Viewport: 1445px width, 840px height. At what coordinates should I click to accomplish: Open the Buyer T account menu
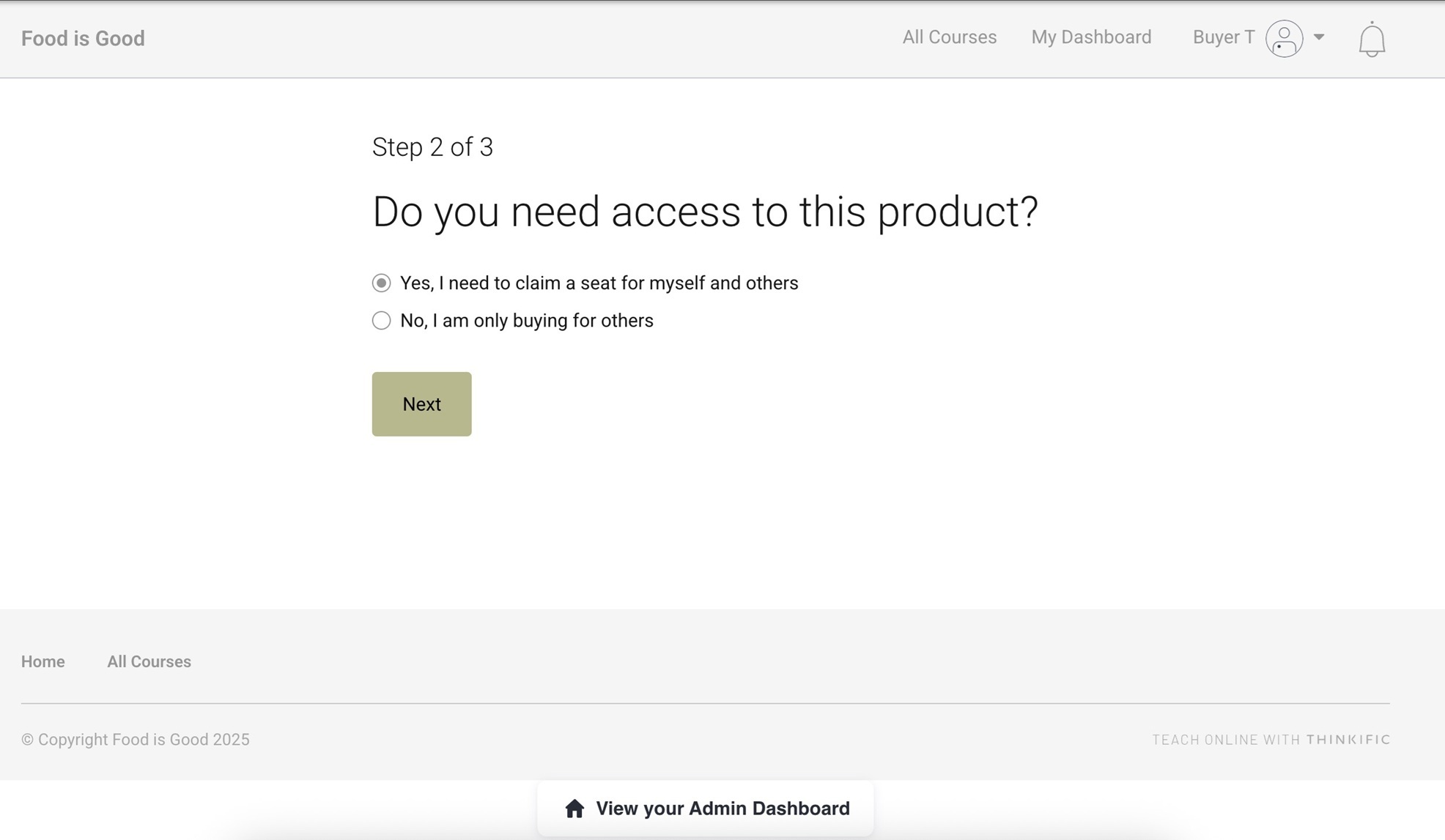point(1223,37)
